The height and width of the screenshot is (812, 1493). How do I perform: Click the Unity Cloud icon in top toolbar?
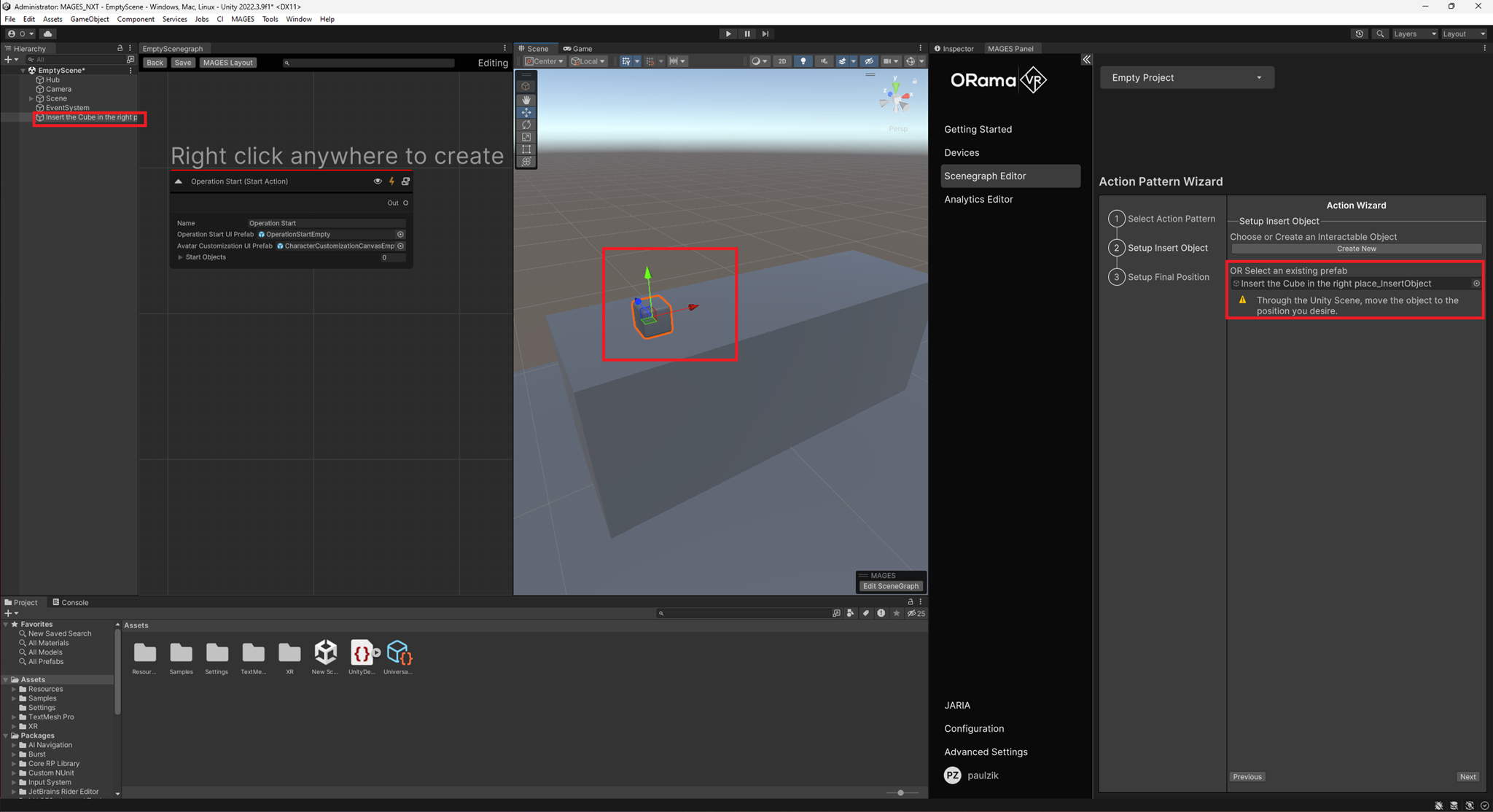pos(48,34)
